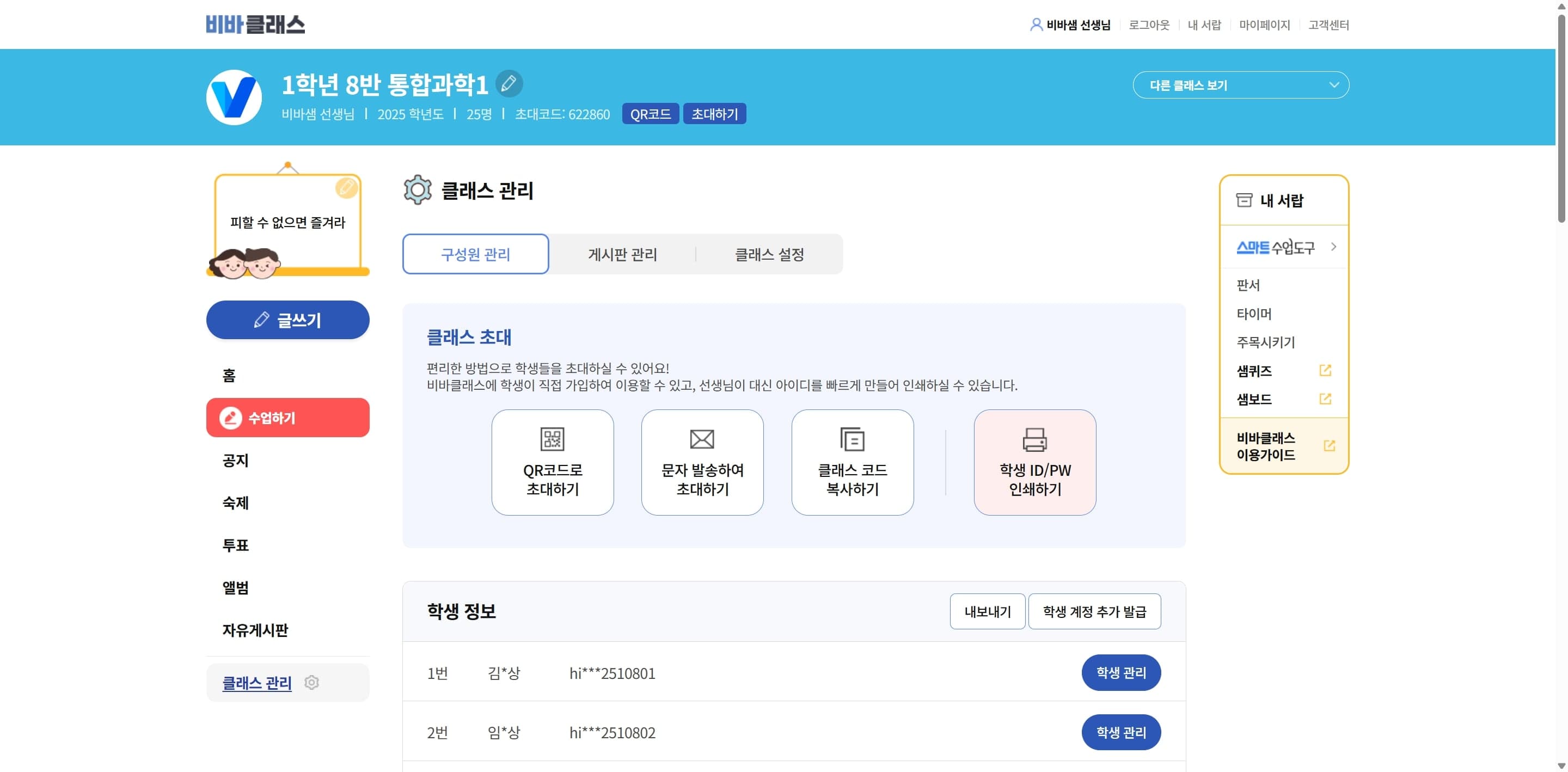
Task: Open the 다른 클래스 보기 dropdown
Action: [x=1241, y=85]
